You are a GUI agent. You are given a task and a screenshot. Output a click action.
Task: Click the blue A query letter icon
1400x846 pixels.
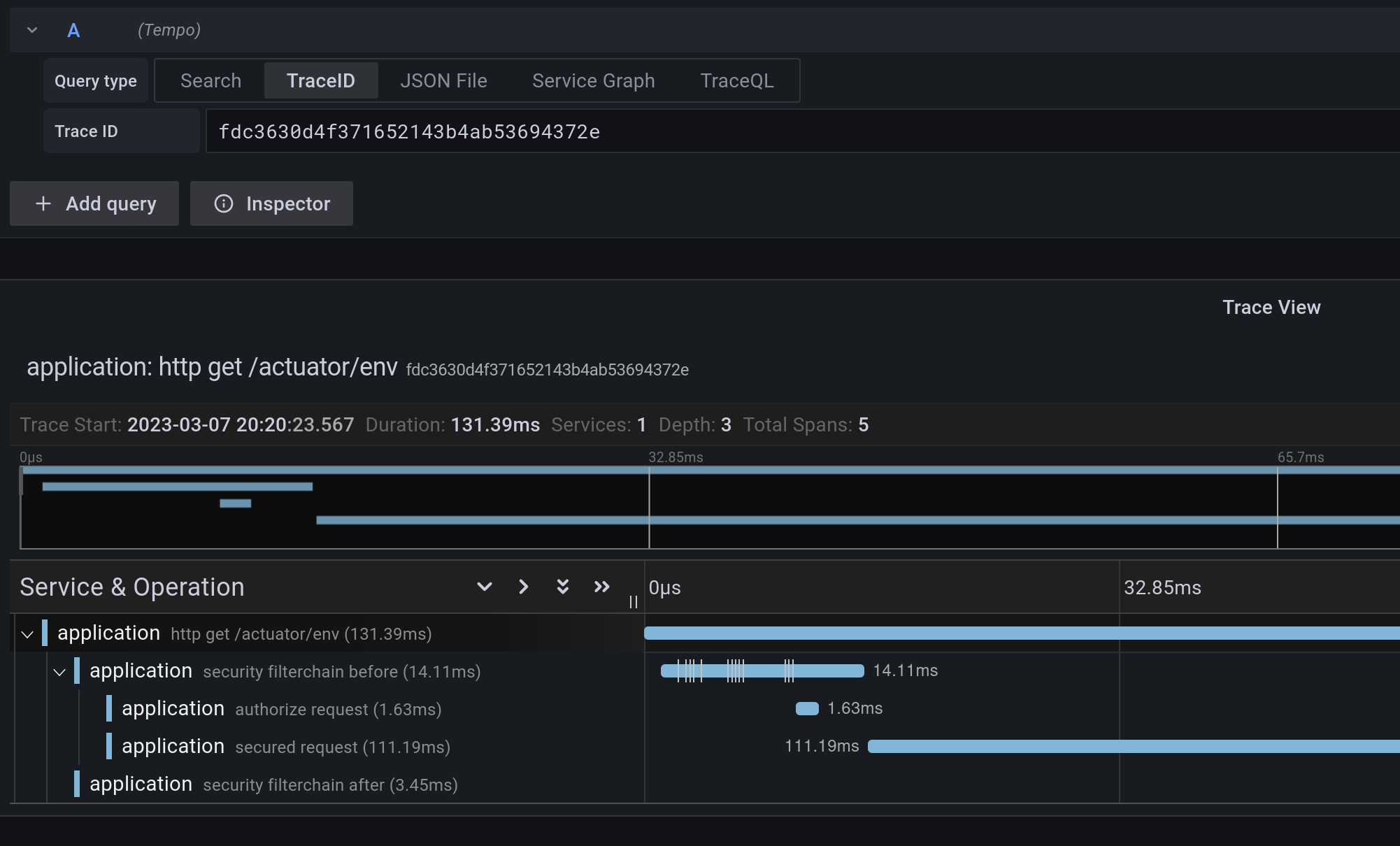pos(73,30)
